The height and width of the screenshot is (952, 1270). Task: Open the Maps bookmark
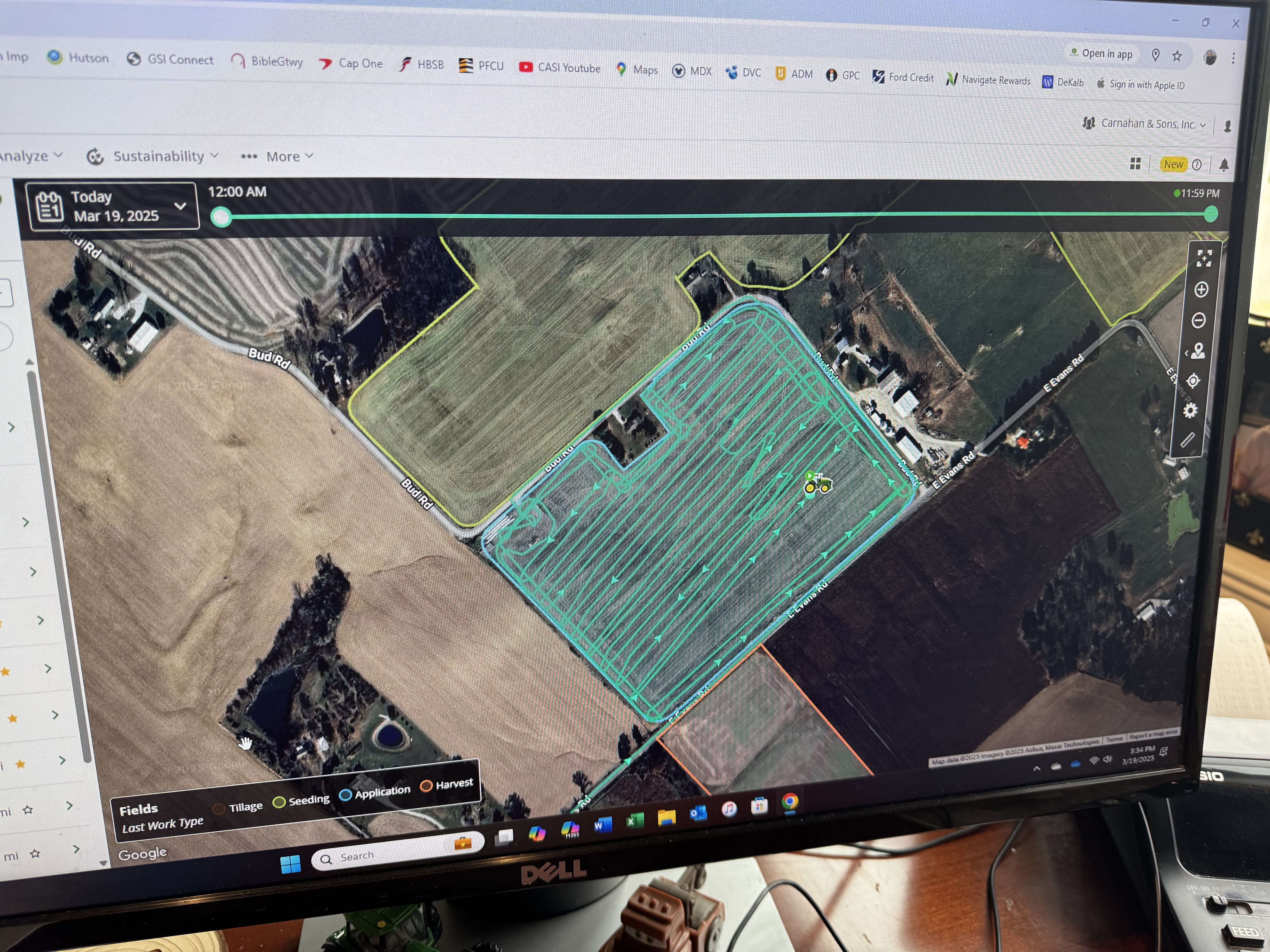[637, 69]
